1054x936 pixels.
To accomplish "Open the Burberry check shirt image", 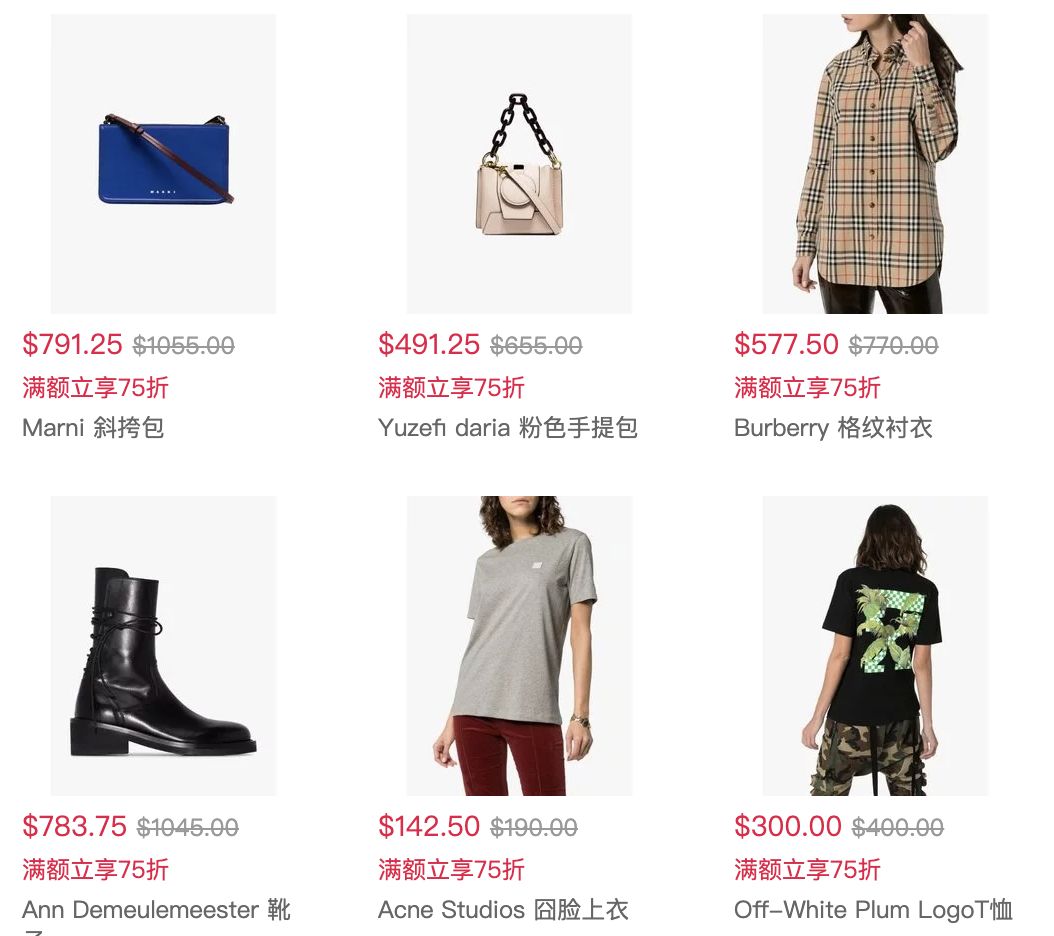I will [x=875, y=164].
